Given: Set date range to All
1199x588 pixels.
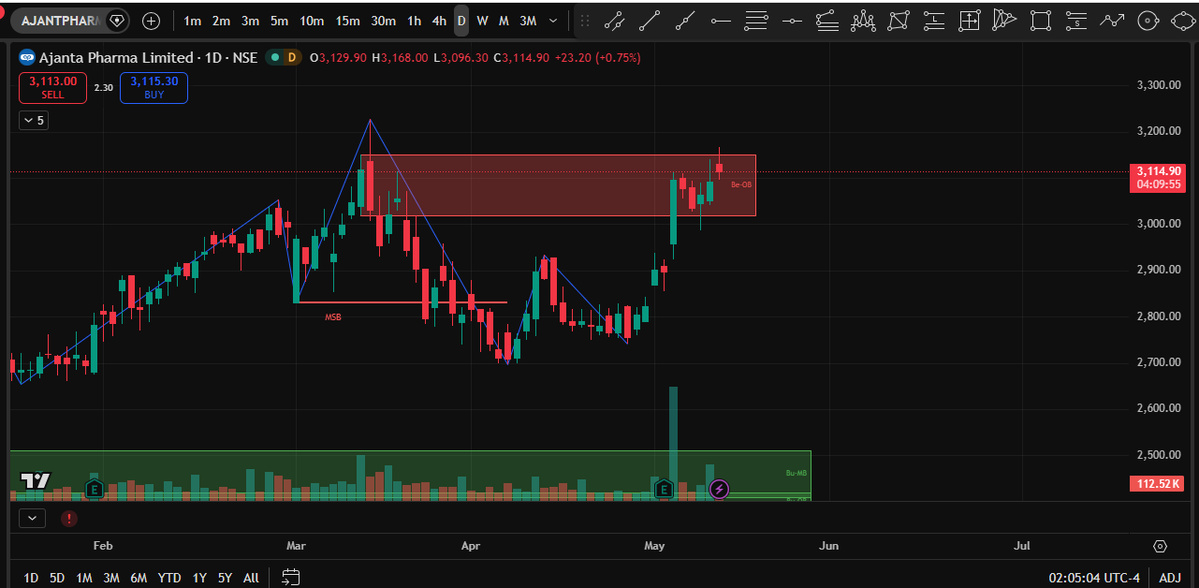Looking at the screenshot, I should 251,577.
